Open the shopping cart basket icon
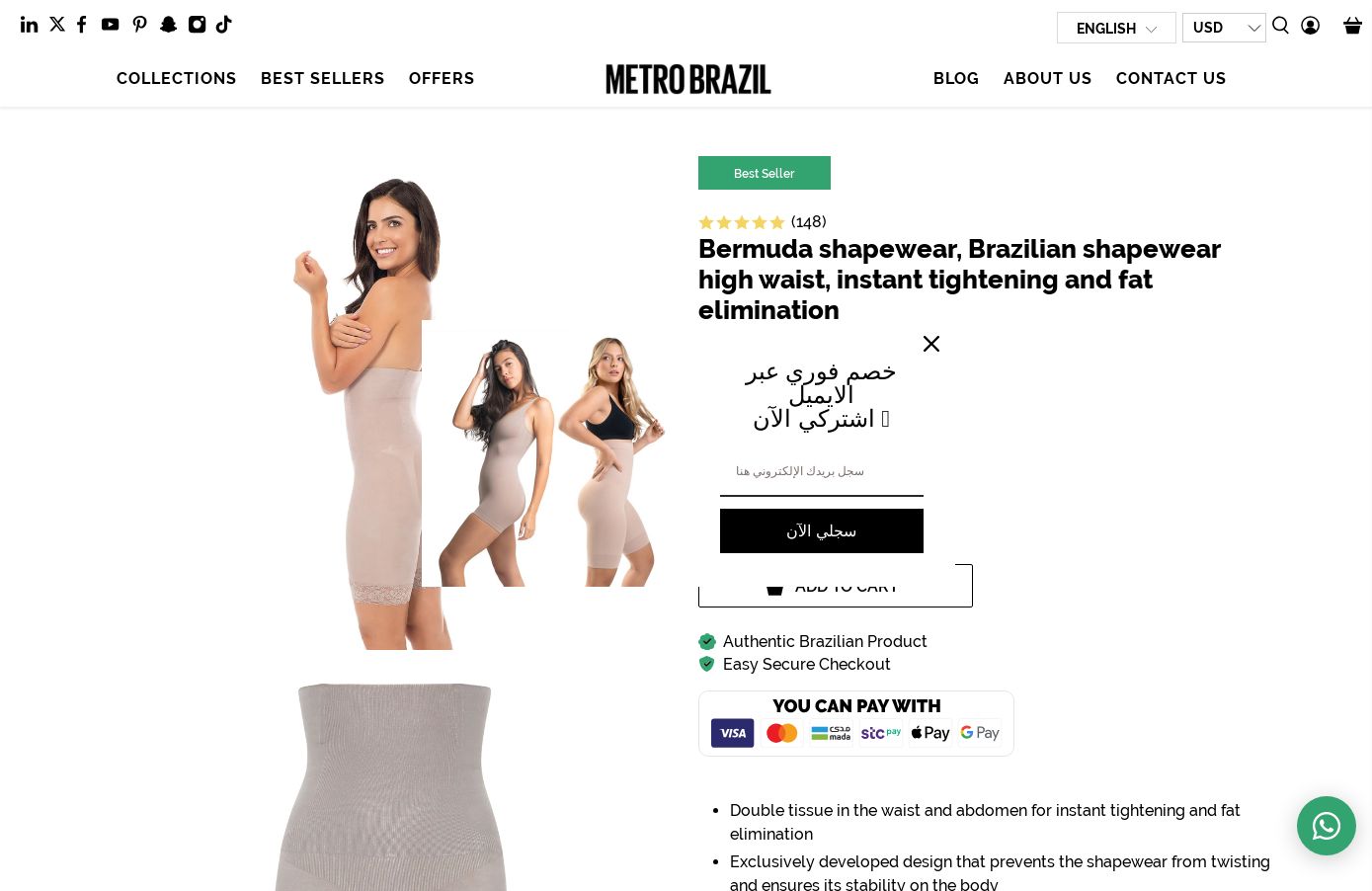The width and height of the screenshot is (1372, 891). pos(1353,26)
